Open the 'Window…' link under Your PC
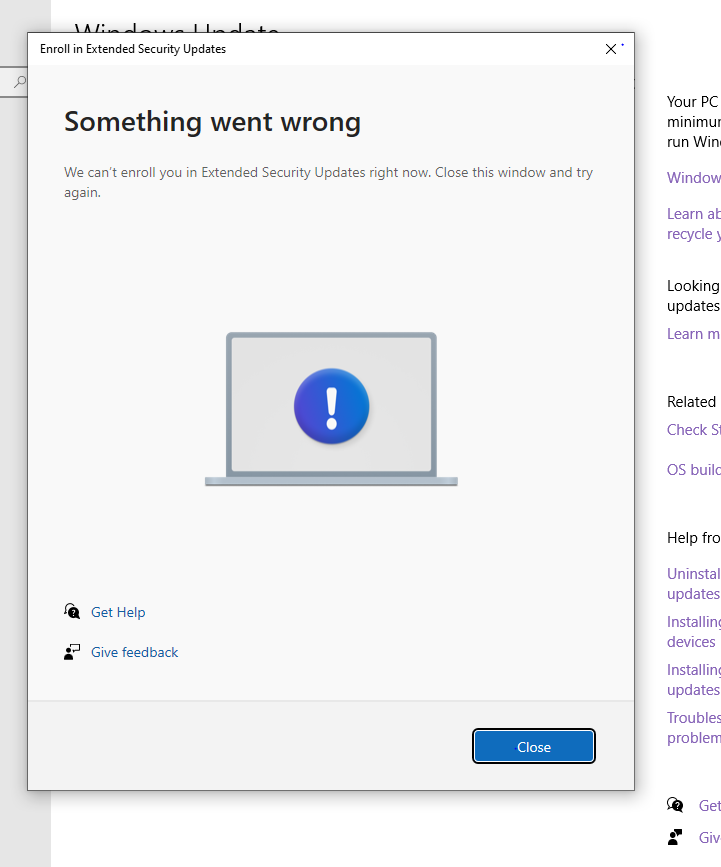 tap(693, 177)
